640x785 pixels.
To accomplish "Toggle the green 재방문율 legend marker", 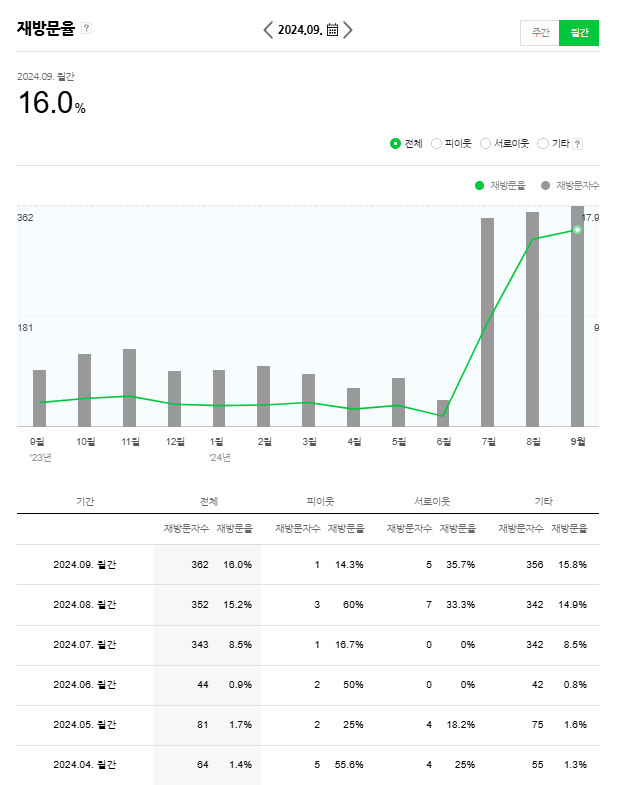I will tap(479, 185).
